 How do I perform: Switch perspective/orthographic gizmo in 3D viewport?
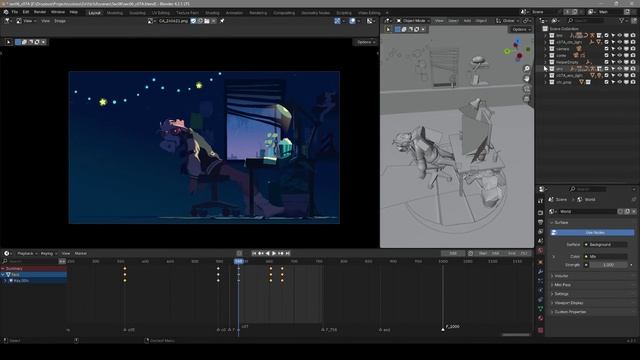click(527, 98)
